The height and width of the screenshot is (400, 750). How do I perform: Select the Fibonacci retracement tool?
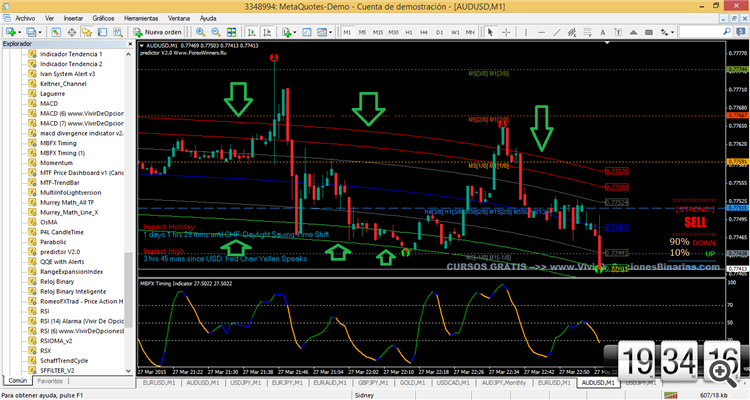click(587, 32)
